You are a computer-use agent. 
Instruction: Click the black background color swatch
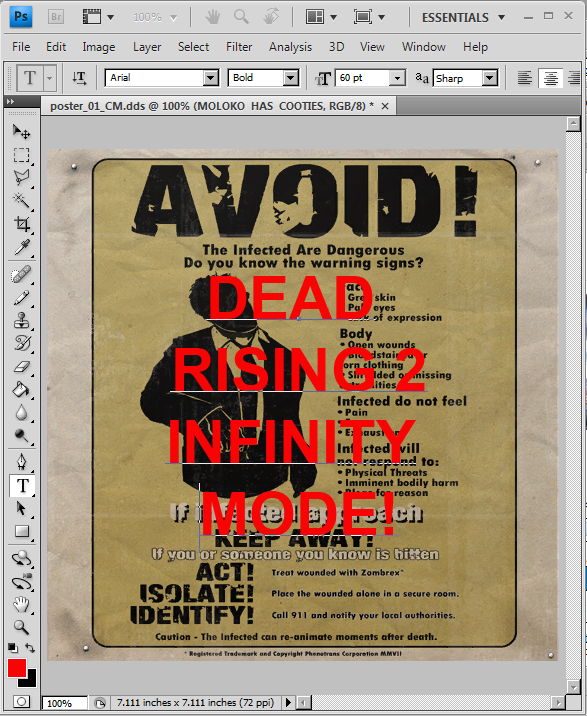click(31, 681)
